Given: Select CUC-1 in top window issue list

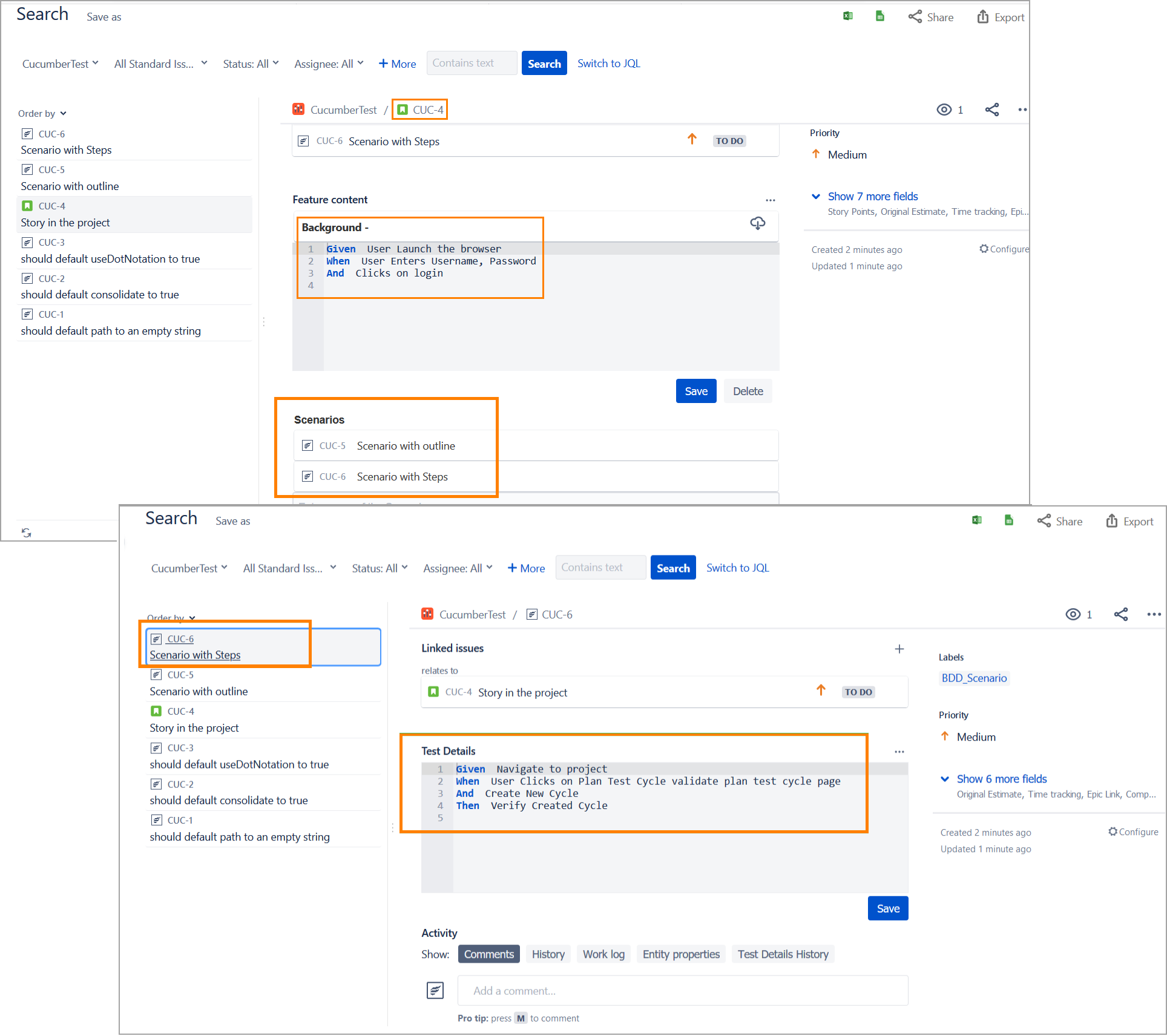Looking at the screenshot, I should 134,323.
